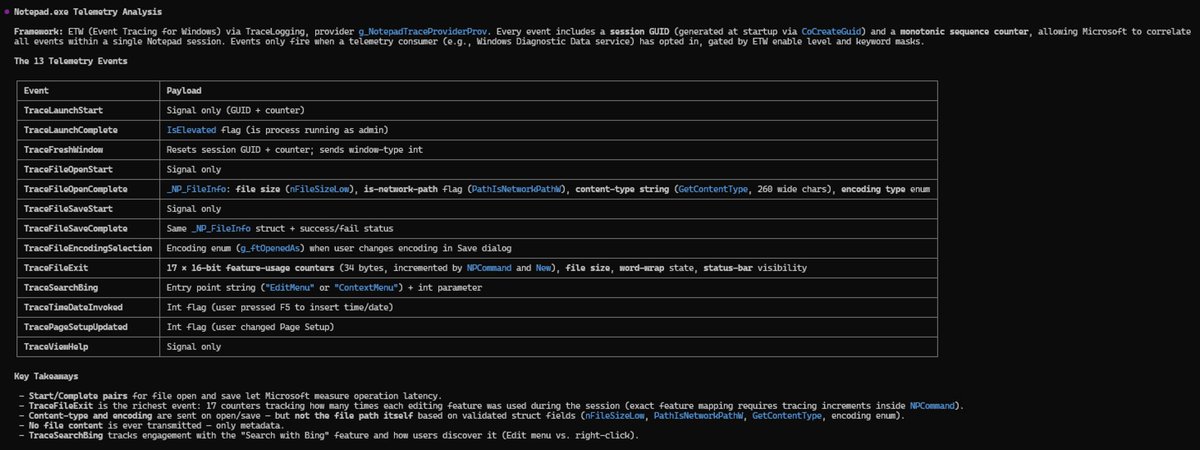Click NPCommand in the TraceFileExit table row
This screenshot has height=450, width=1200.
(490, 267)
